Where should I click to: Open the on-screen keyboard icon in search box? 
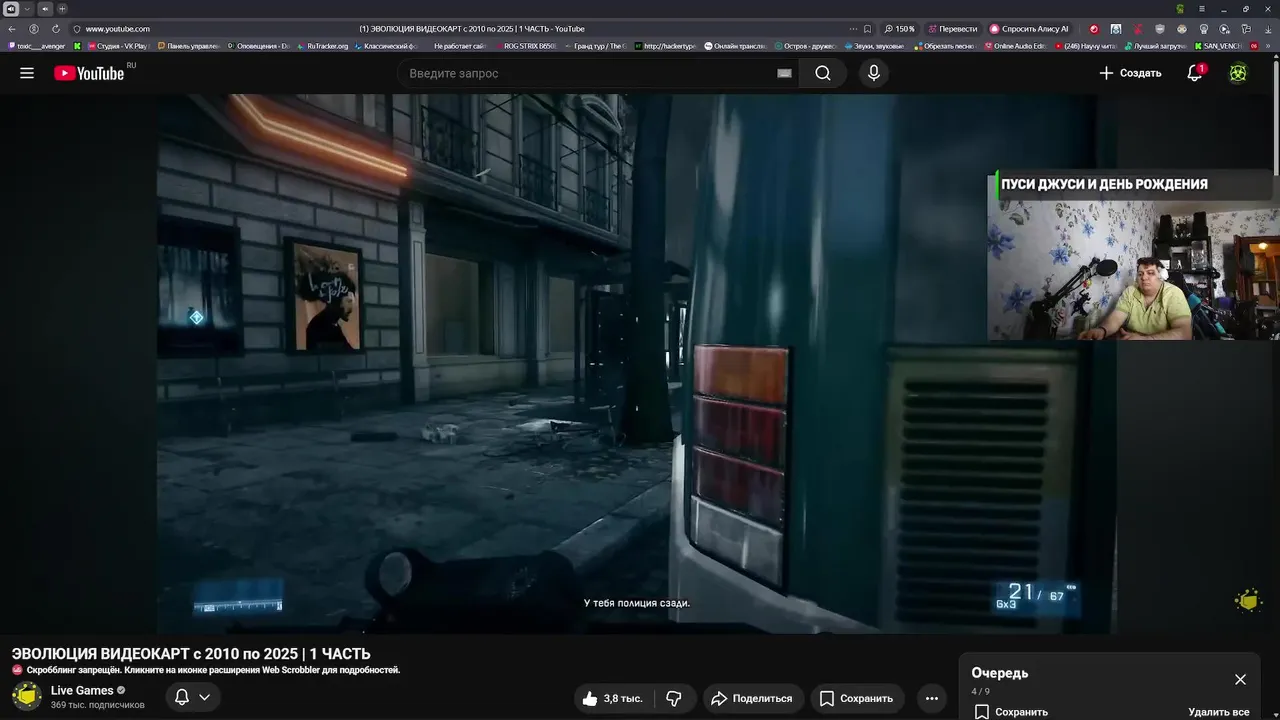pos(784,73)
